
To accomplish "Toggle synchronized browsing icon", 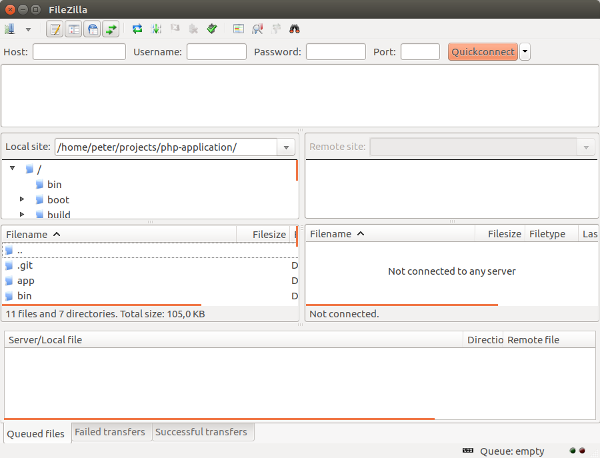I will click(276, 29).
